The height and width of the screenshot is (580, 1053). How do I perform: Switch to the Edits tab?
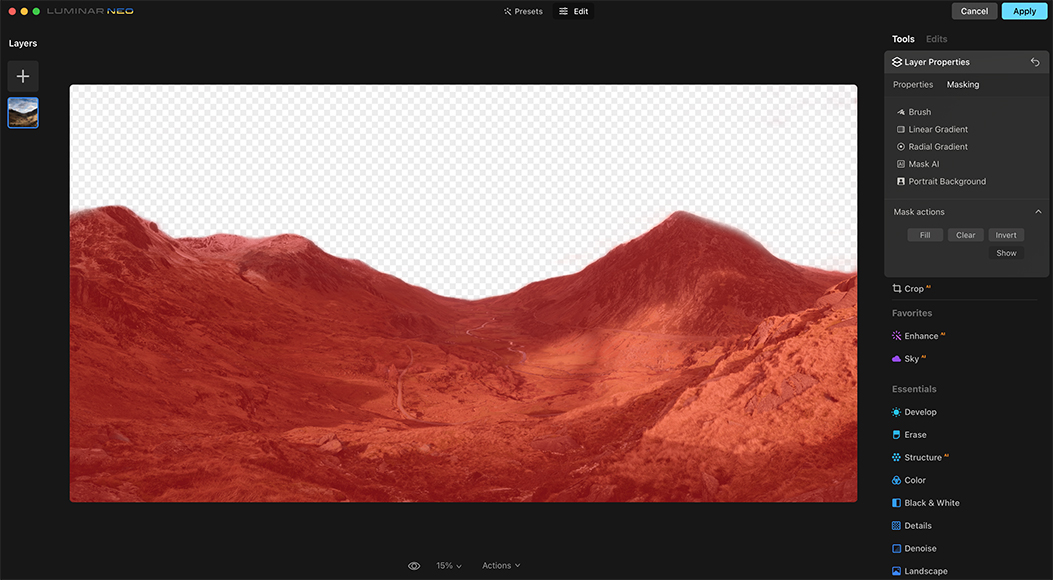coord(936,39)
